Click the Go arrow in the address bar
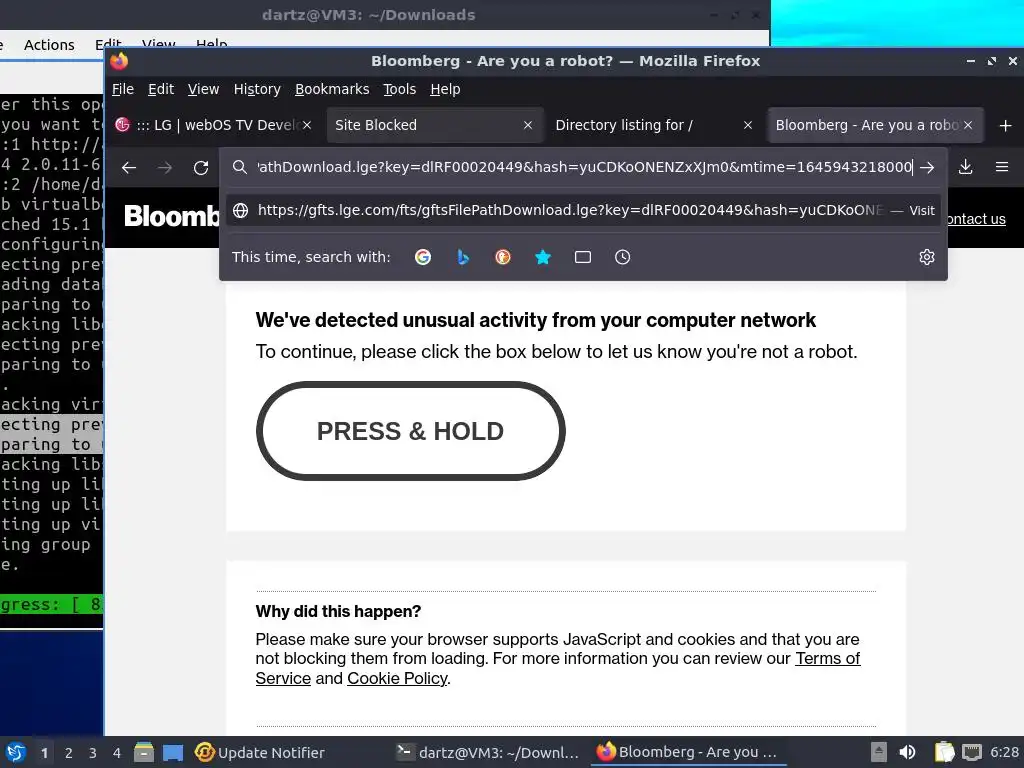The height and width of the screenshot is (768, 1024). point(927,168)
